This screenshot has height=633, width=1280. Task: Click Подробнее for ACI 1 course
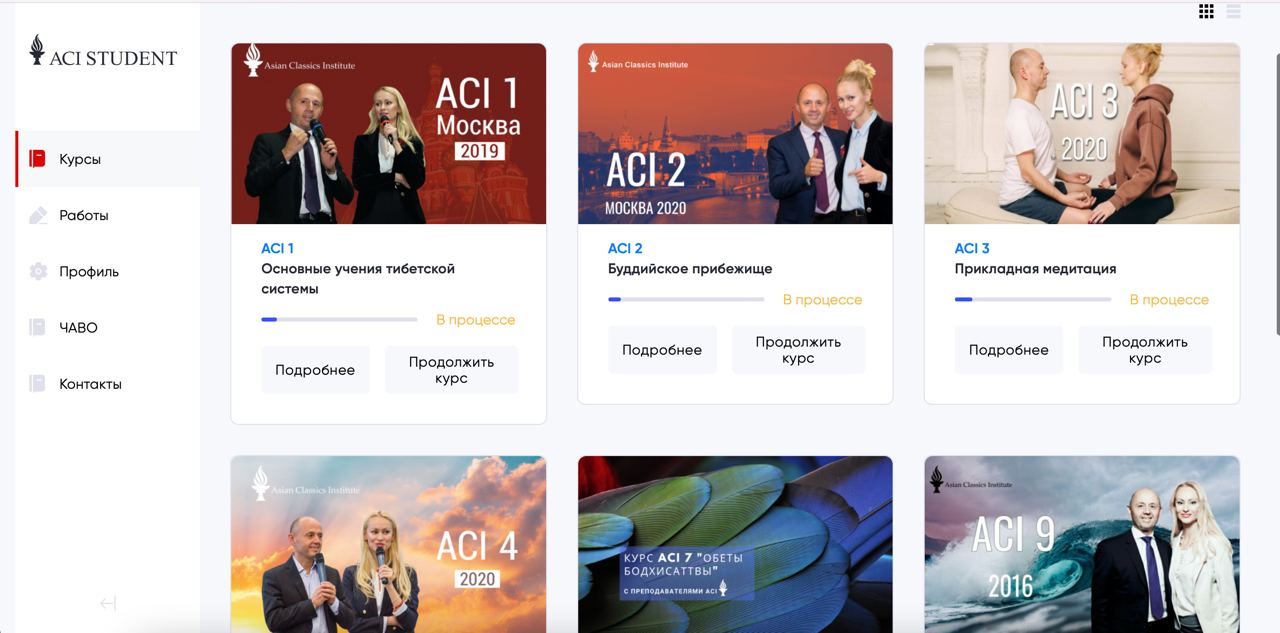coord(315,370)
